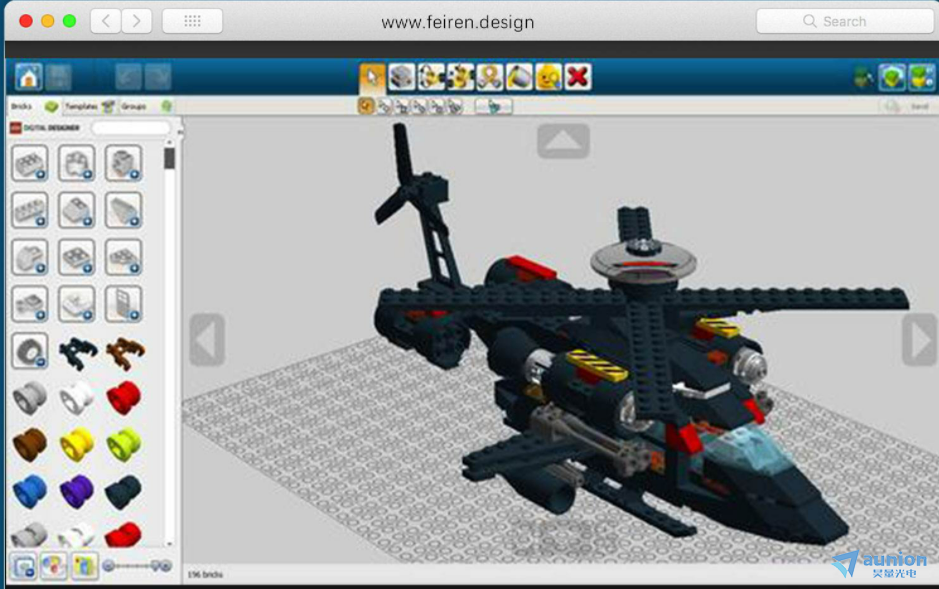Pick the purple wheel hub
The height and width of the screenshot is (589, 939).
77,491
